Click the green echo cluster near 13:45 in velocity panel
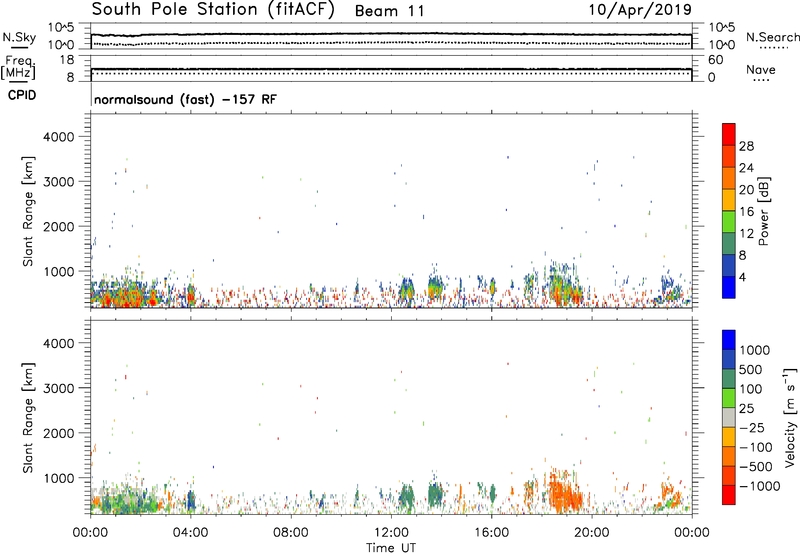This screenshot has height=554, width=800. pos(435,494)
